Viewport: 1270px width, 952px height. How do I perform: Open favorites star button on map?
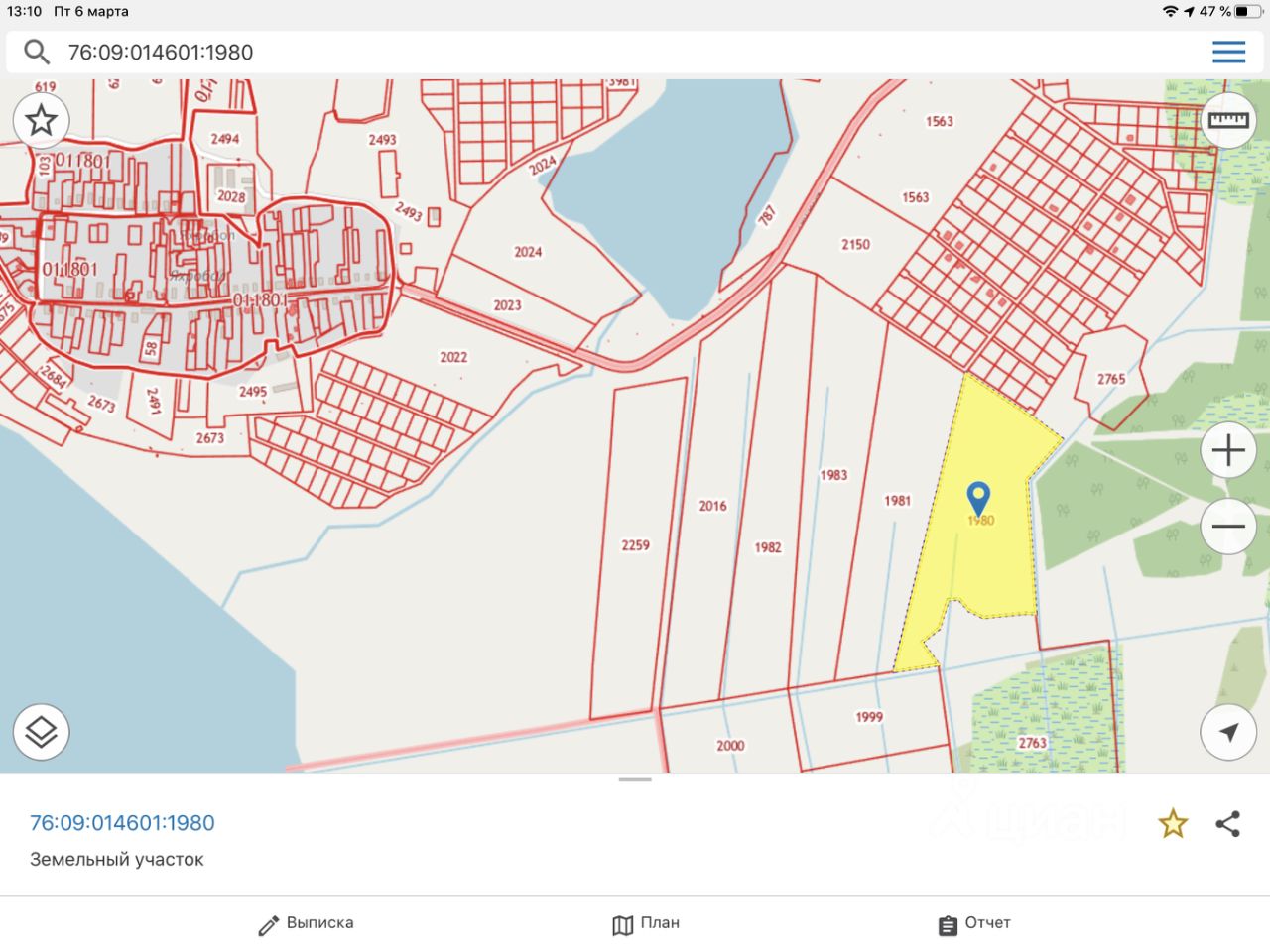(x=41, y=121)
